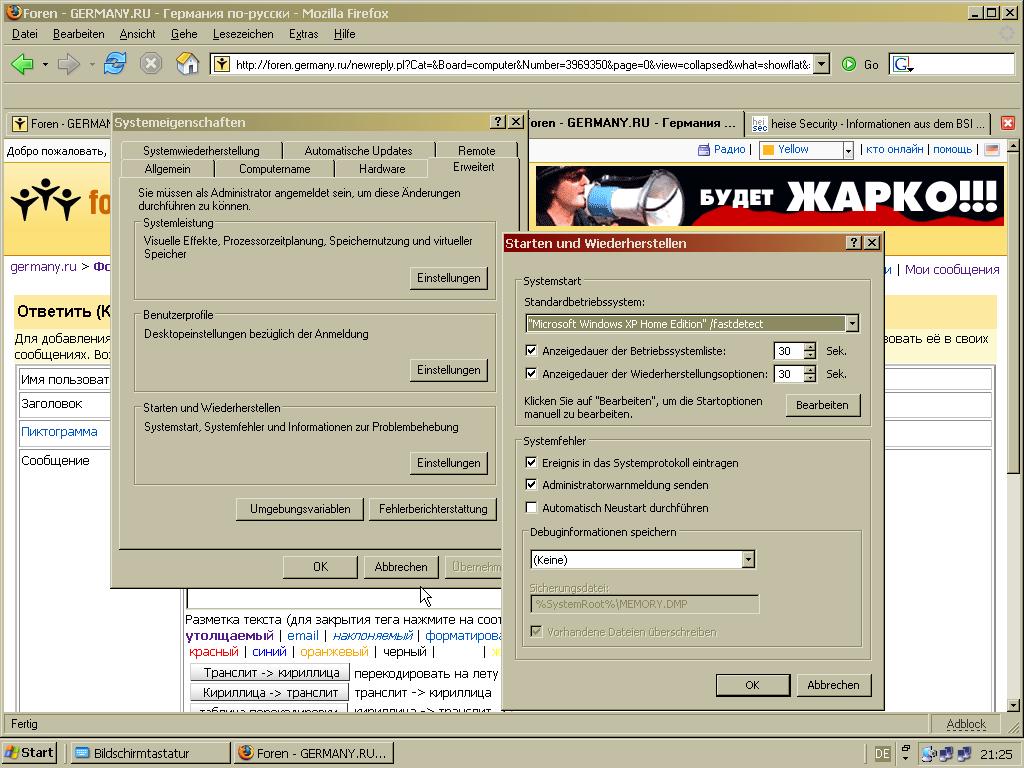1024x768 pixels.
Task: Close the heise Security tab with red X
Action: point(1008,123)
